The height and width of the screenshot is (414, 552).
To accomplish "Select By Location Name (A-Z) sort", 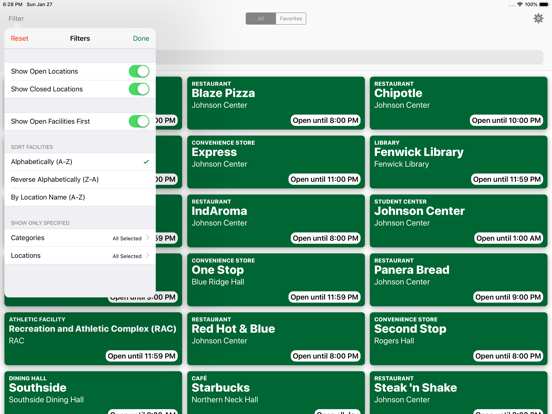I will click(x=80, y=197).
